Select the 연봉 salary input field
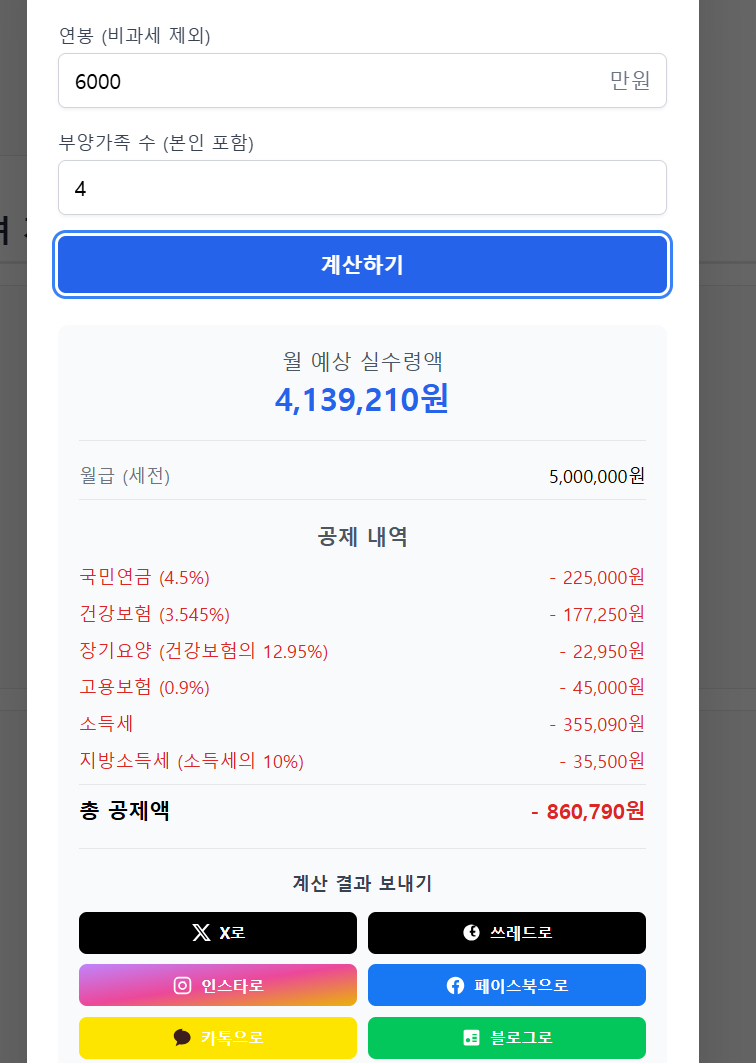 click(362, 80)
